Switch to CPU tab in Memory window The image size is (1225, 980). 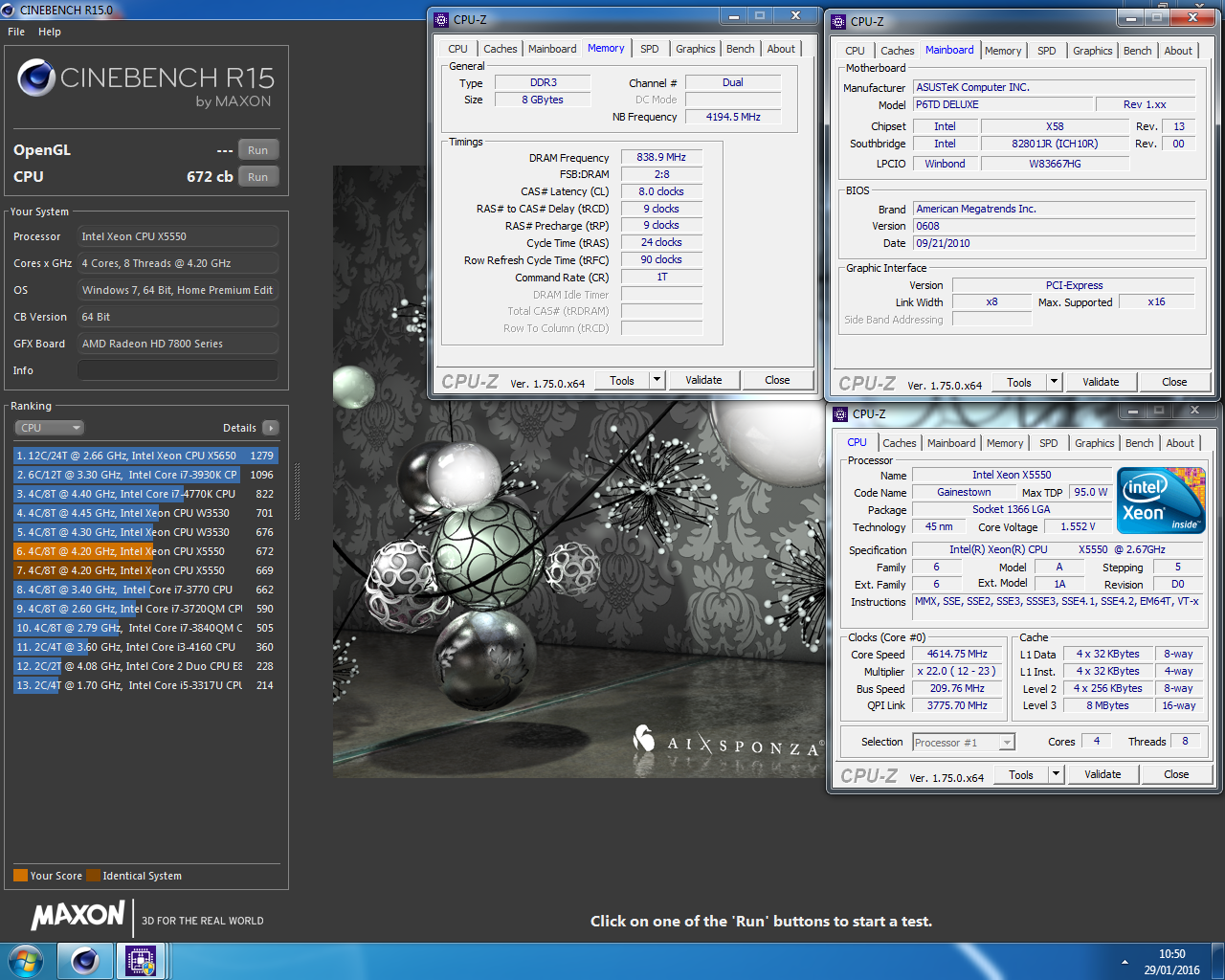(458, 49)
